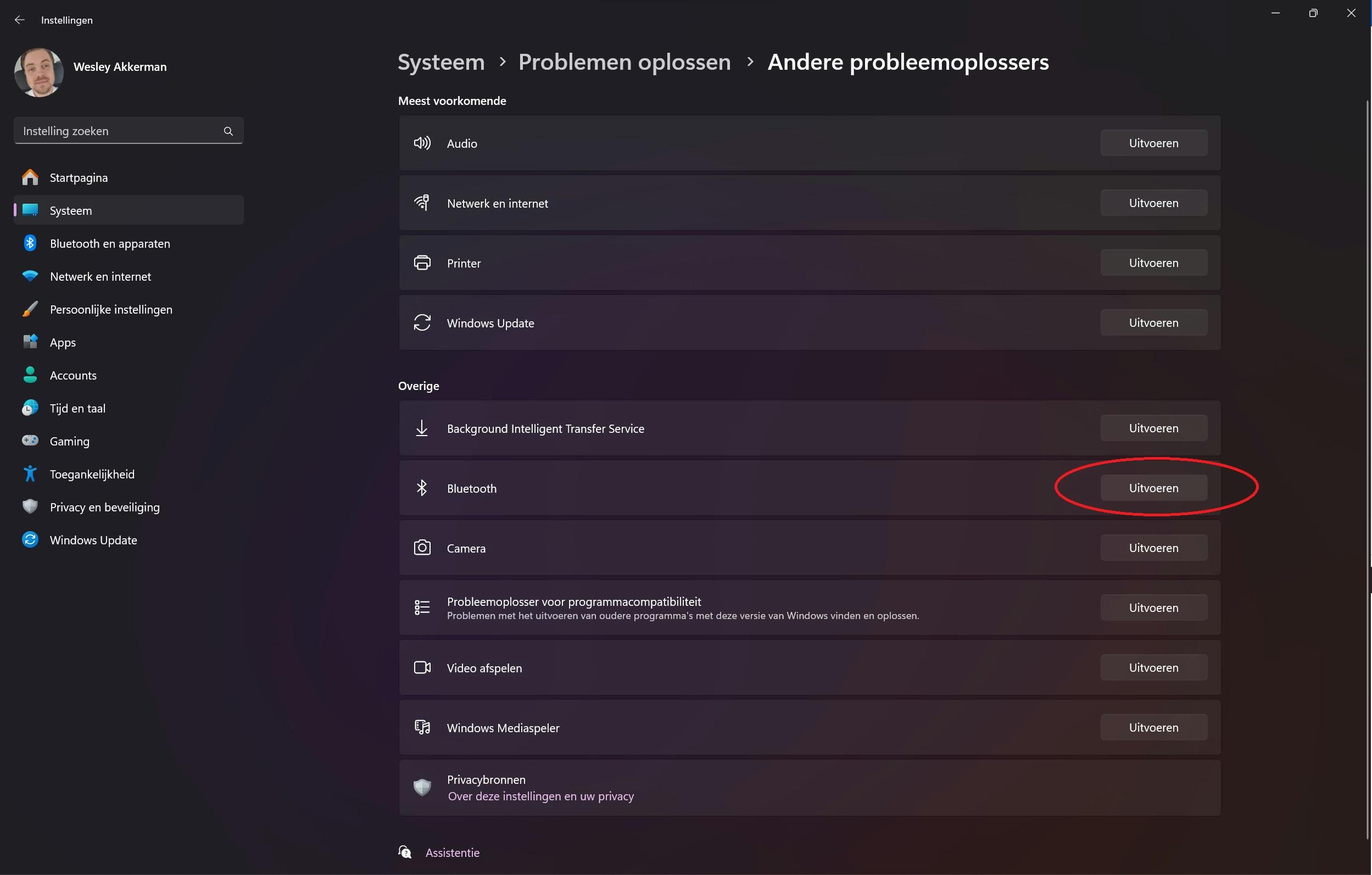
Task: Run the Windows Mediaspeler troubleshooter
Action: click(1153, 727)
